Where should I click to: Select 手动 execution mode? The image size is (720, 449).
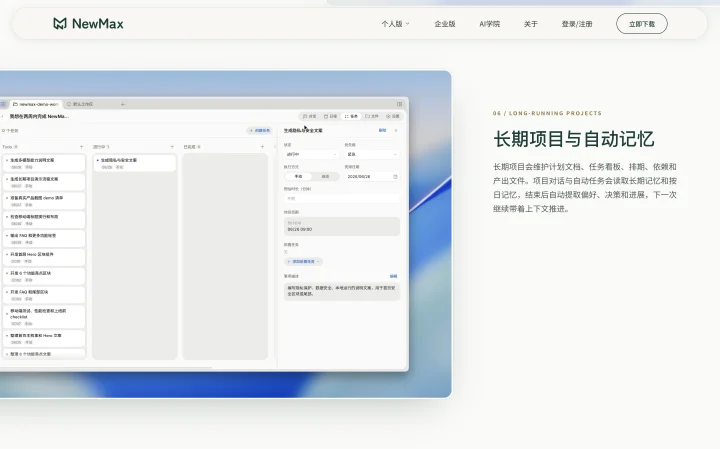(x=298, y=177)
